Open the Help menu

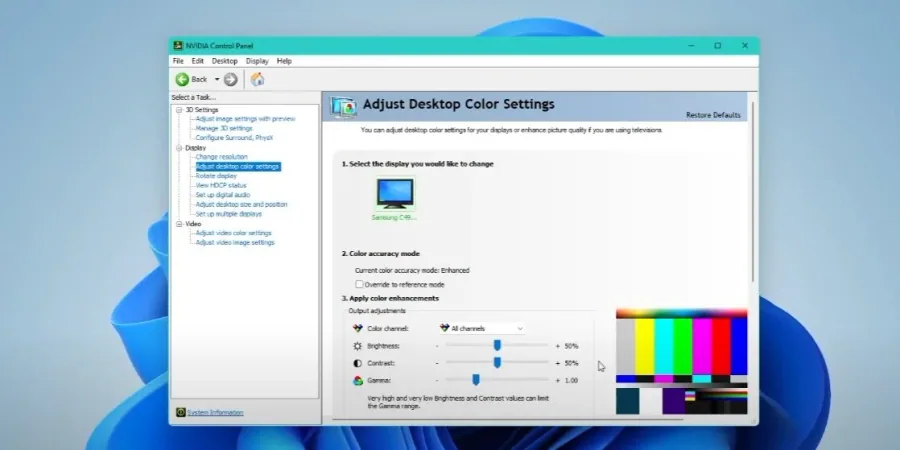tap(284, 61)
